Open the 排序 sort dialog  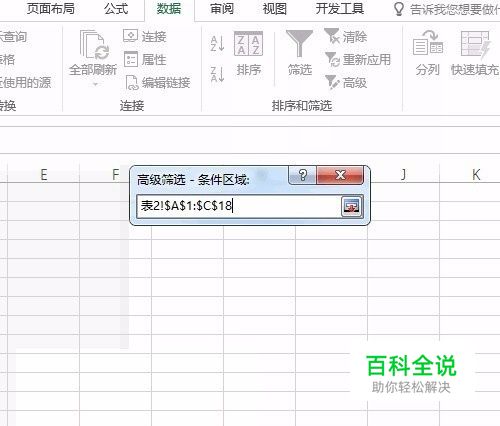coord(249,53)
